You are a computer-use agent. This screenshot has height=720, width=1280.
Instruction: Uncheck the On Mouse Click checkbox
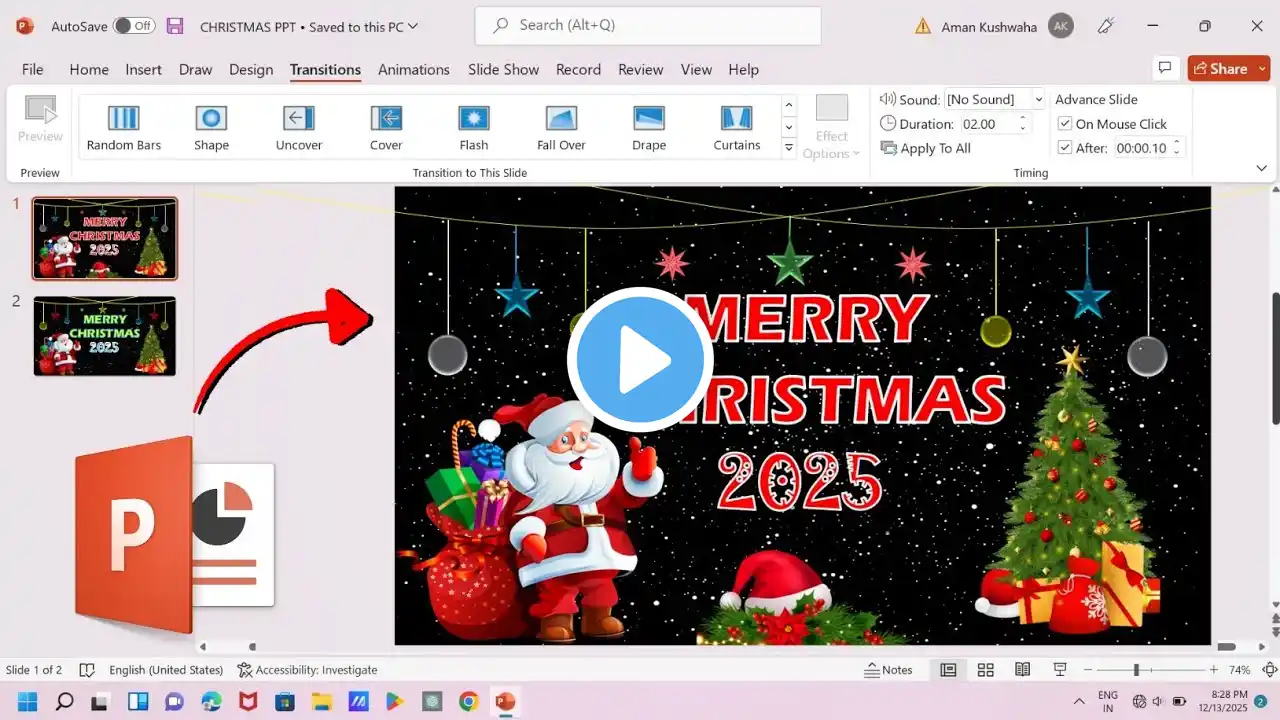1065,124
